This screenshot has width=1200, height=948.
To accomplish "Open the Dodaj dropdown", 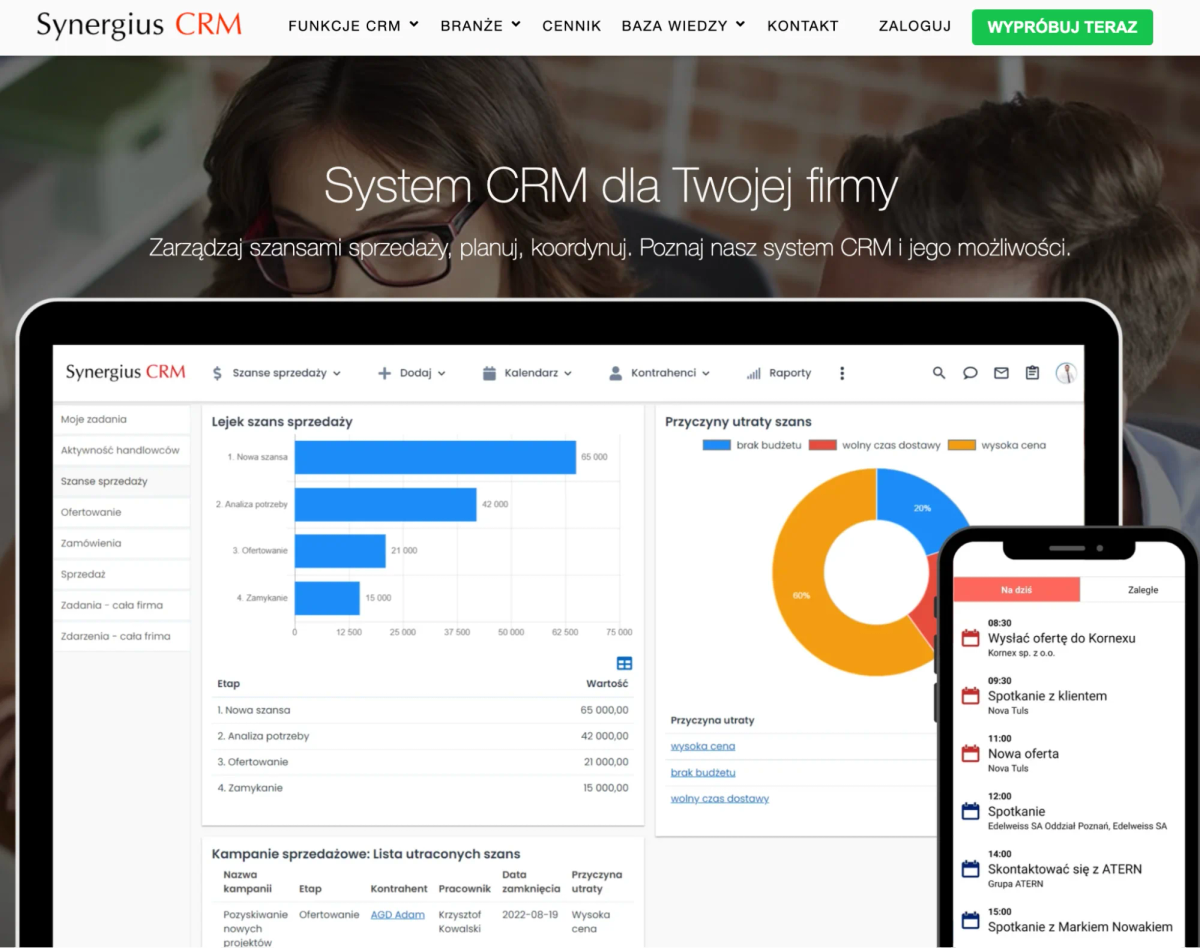I will click(412, 373).
